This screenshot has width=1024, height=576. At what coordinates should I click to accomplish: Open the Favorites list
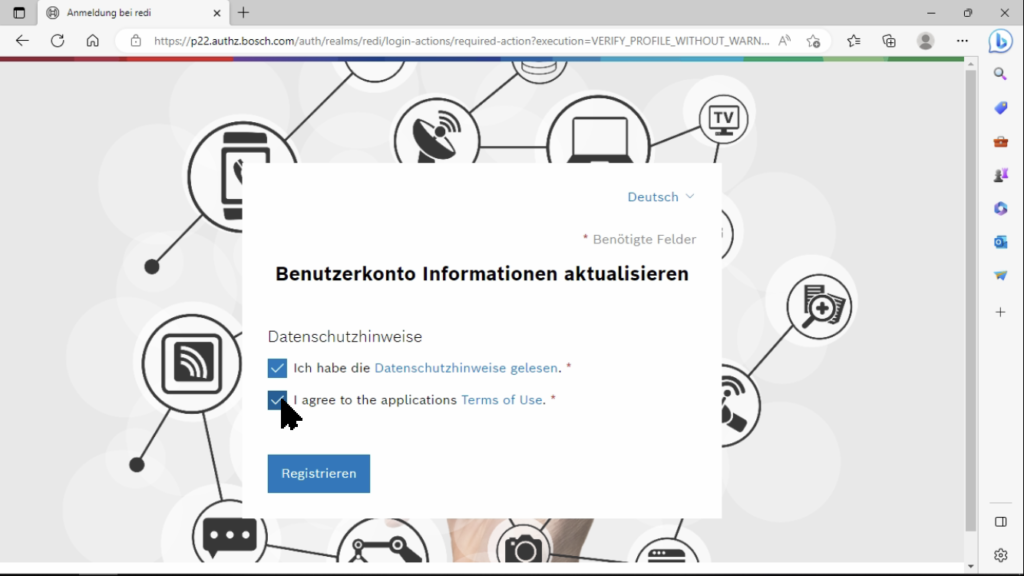tap(854, 40)
